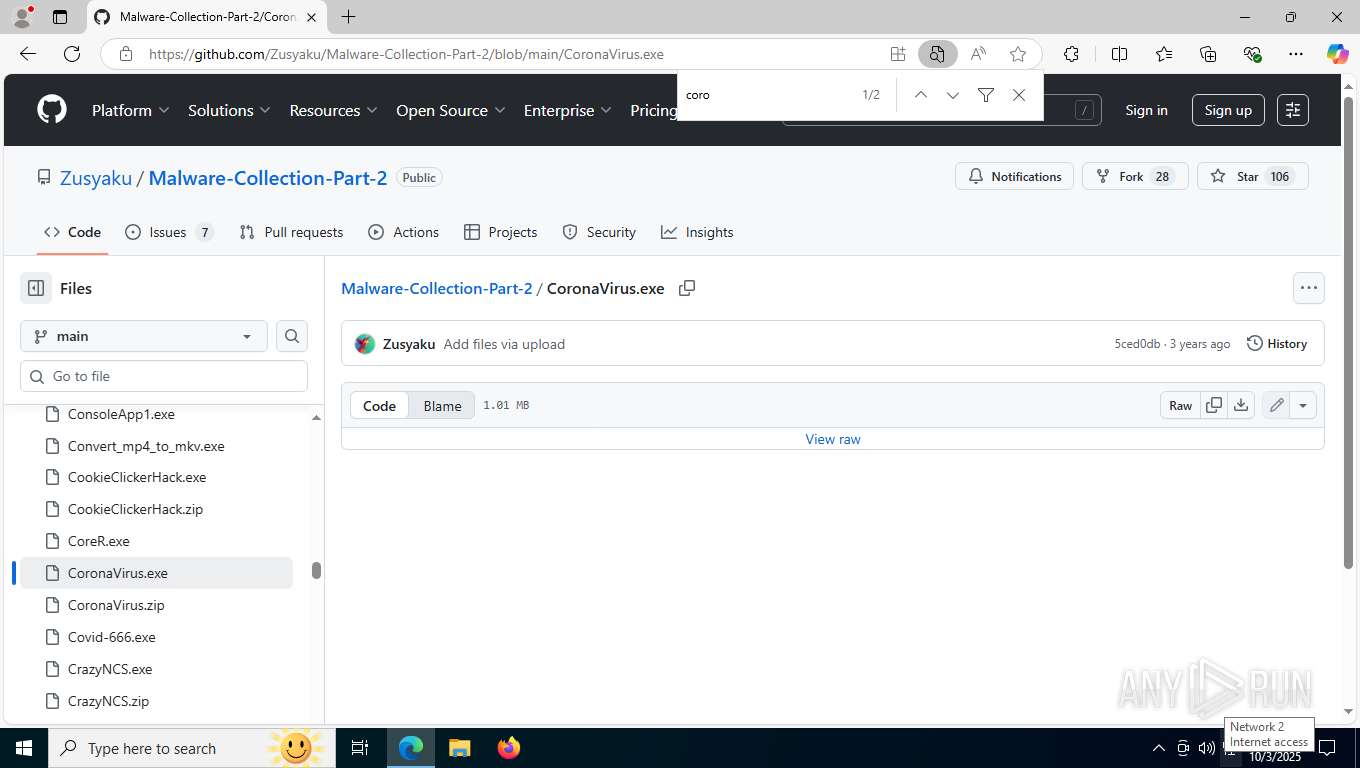Expand the Resources menu

click(333, 110)
